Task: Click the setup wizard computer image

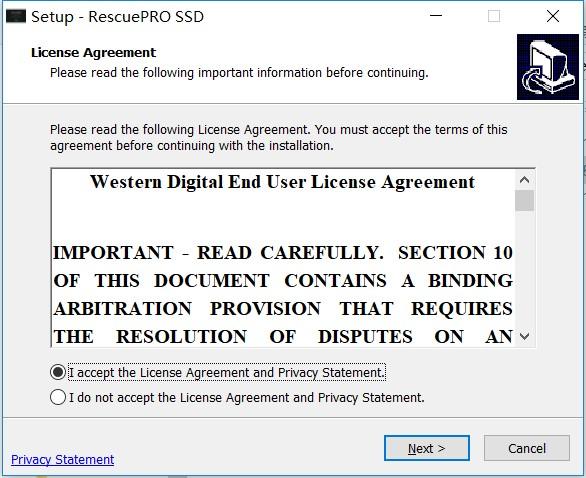Action: pyautogui.click(x=548, y=67)
